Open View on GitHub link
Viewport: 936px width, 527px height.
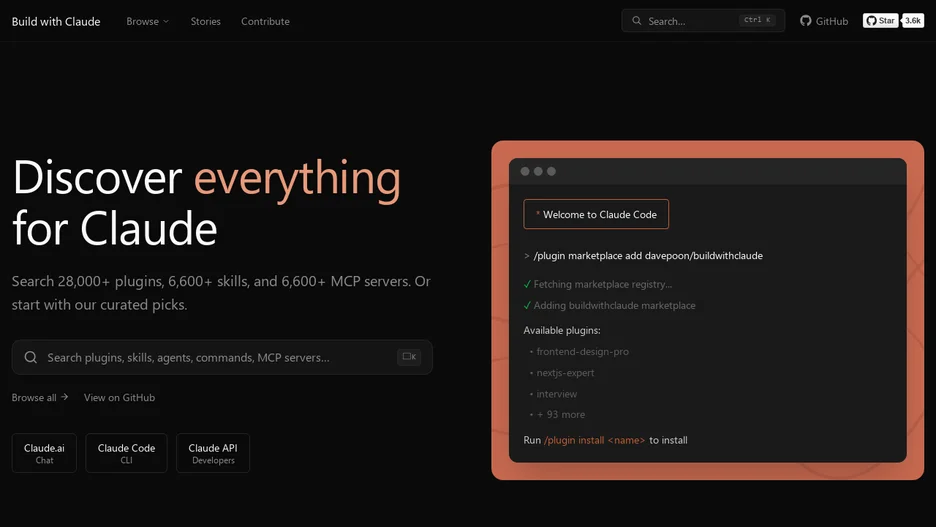pos(119,397)
